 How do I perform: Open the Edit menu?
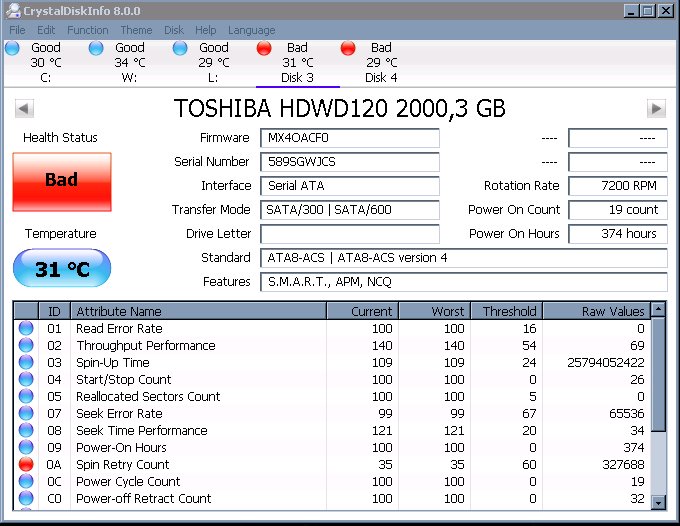(46, 30)
